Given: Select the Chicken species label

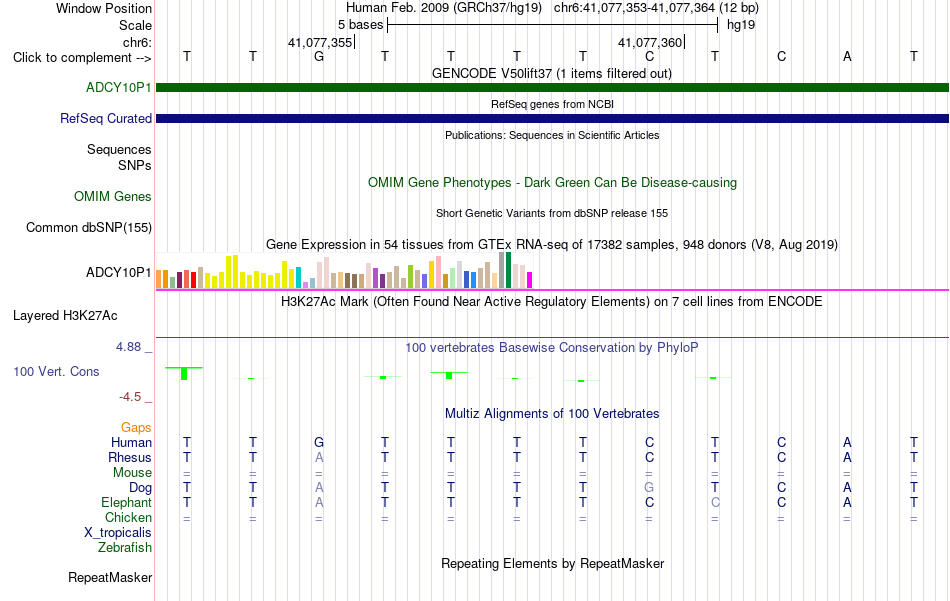Looking at the screenshot, I should point(128,517).
